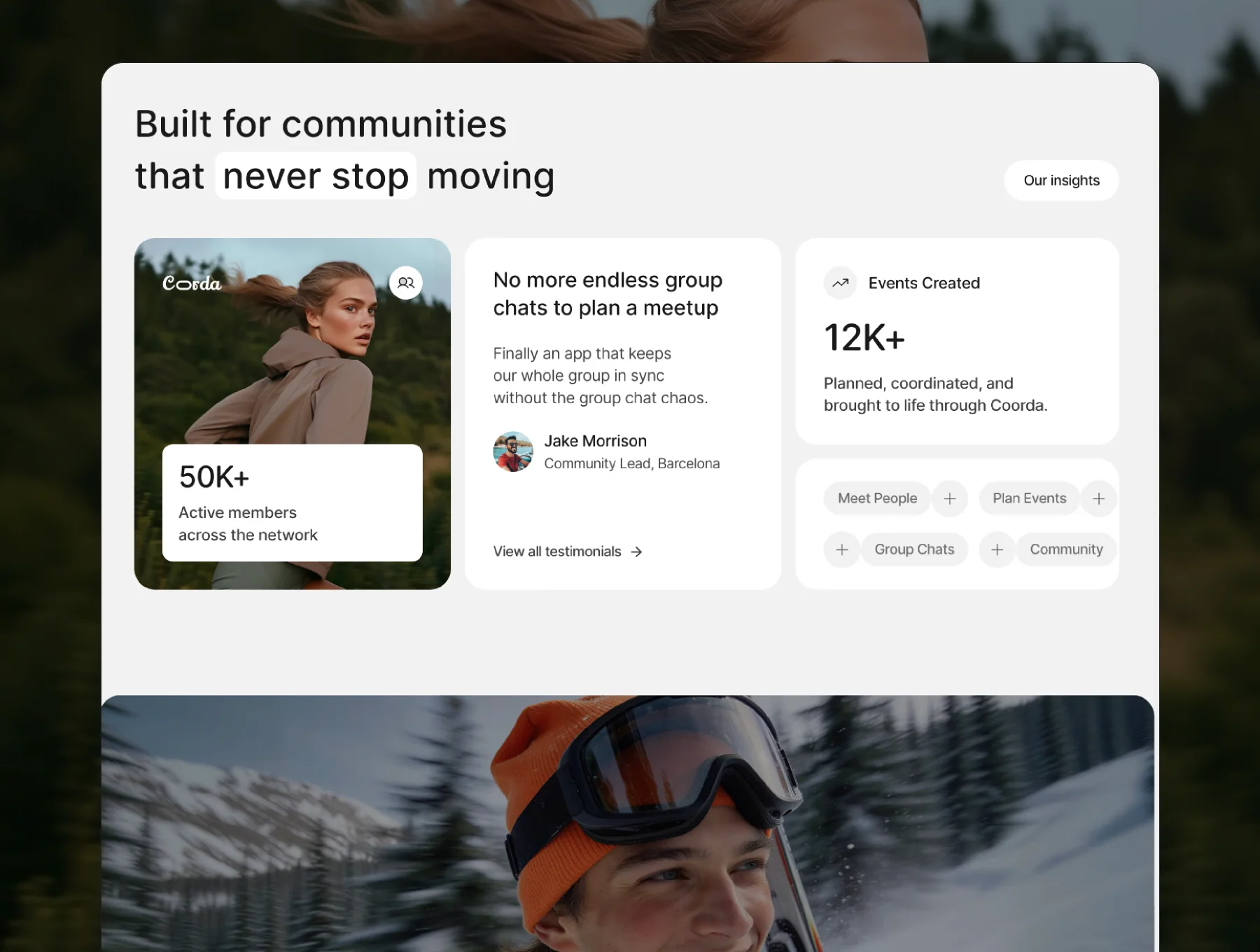This screenshot has width=1260, height=952.
Task: Click the No more endless group chats heading
Action: coord(608,294)
